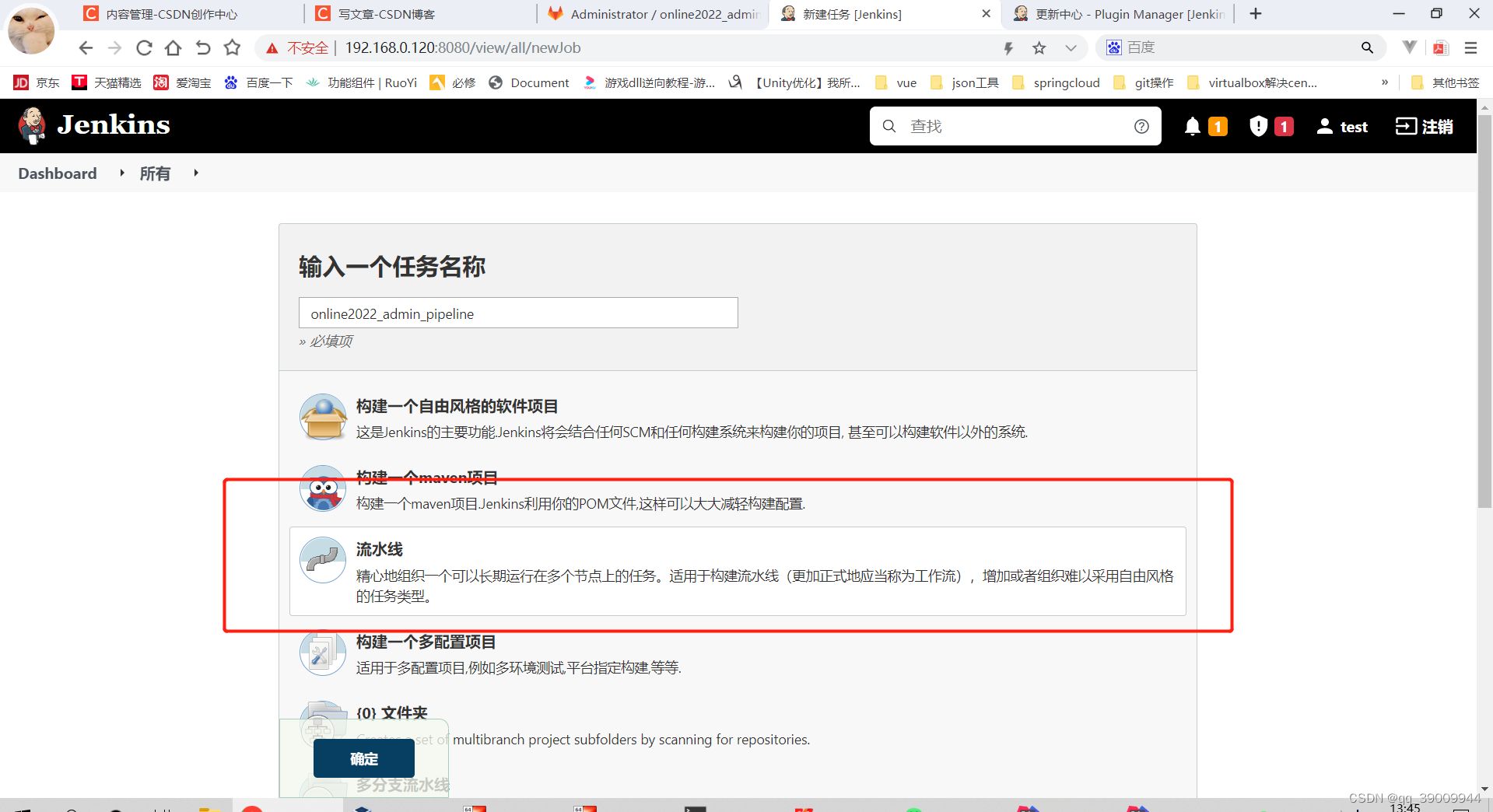Open the Document bookmark

(529, 82)
